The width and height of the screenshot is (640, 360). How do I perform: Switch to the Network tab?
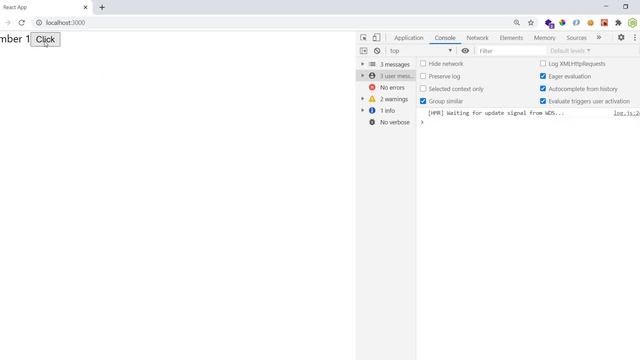tap(477, 38)
